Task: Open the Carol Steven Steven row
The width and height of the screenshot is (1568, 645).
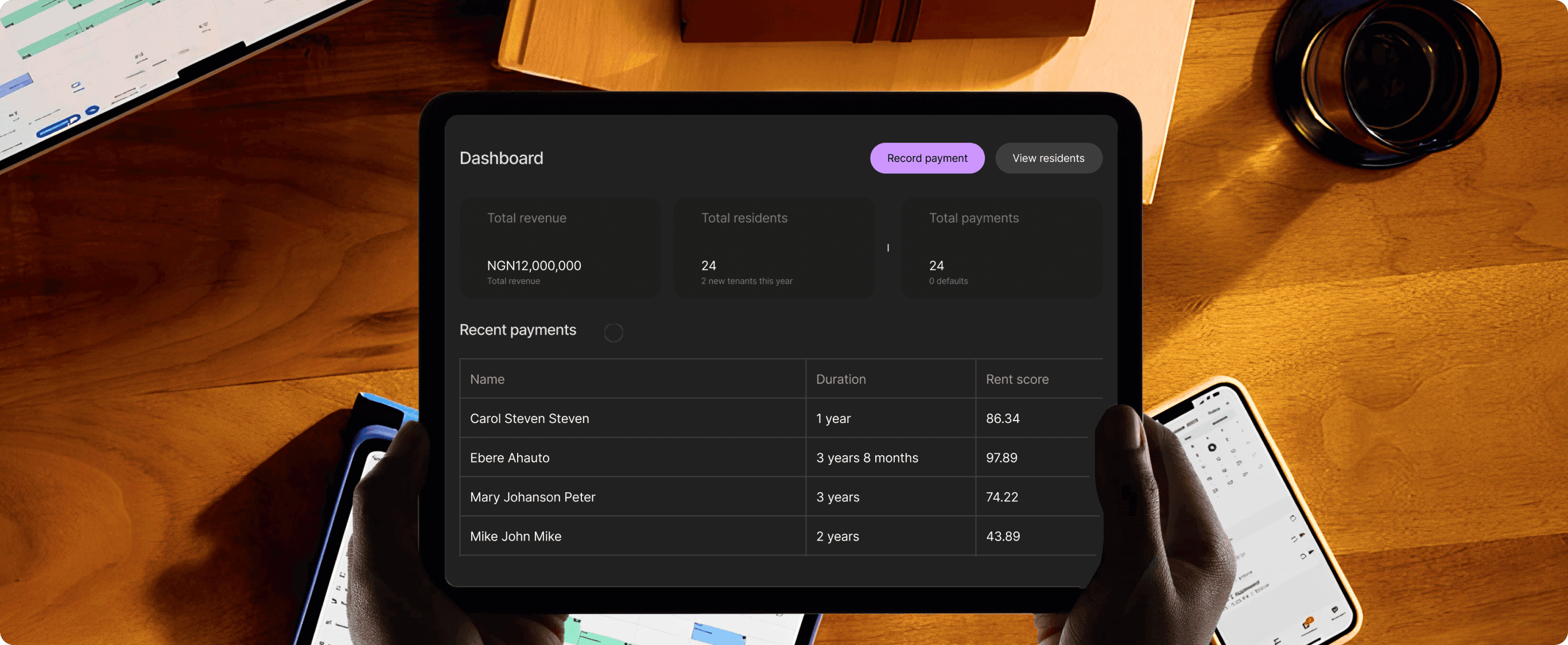Action: 529,419
